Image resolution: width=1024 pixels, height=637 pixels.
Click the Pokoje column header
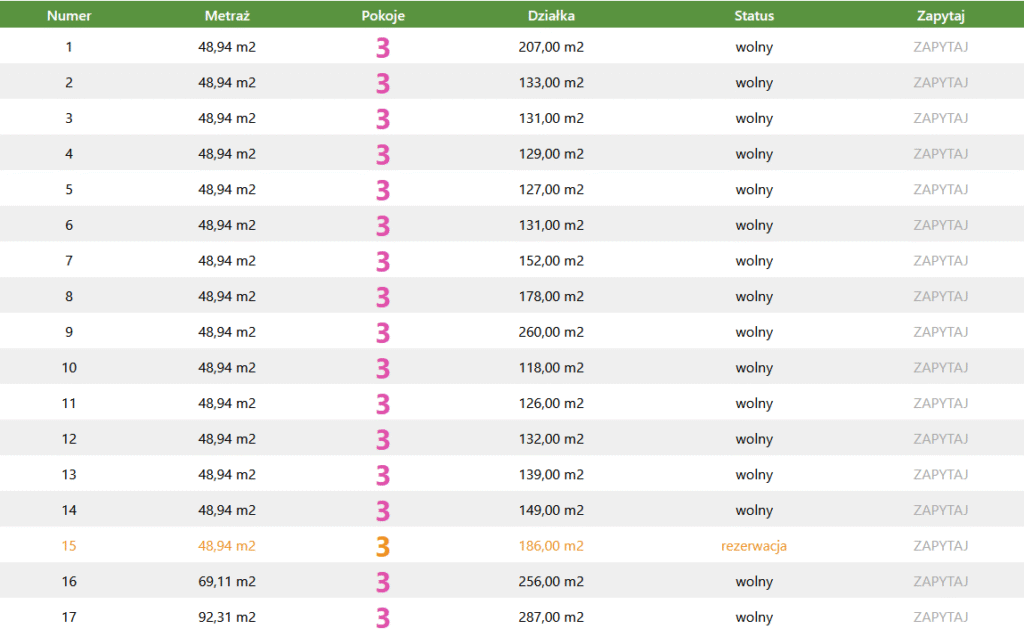tap(383, 16)
